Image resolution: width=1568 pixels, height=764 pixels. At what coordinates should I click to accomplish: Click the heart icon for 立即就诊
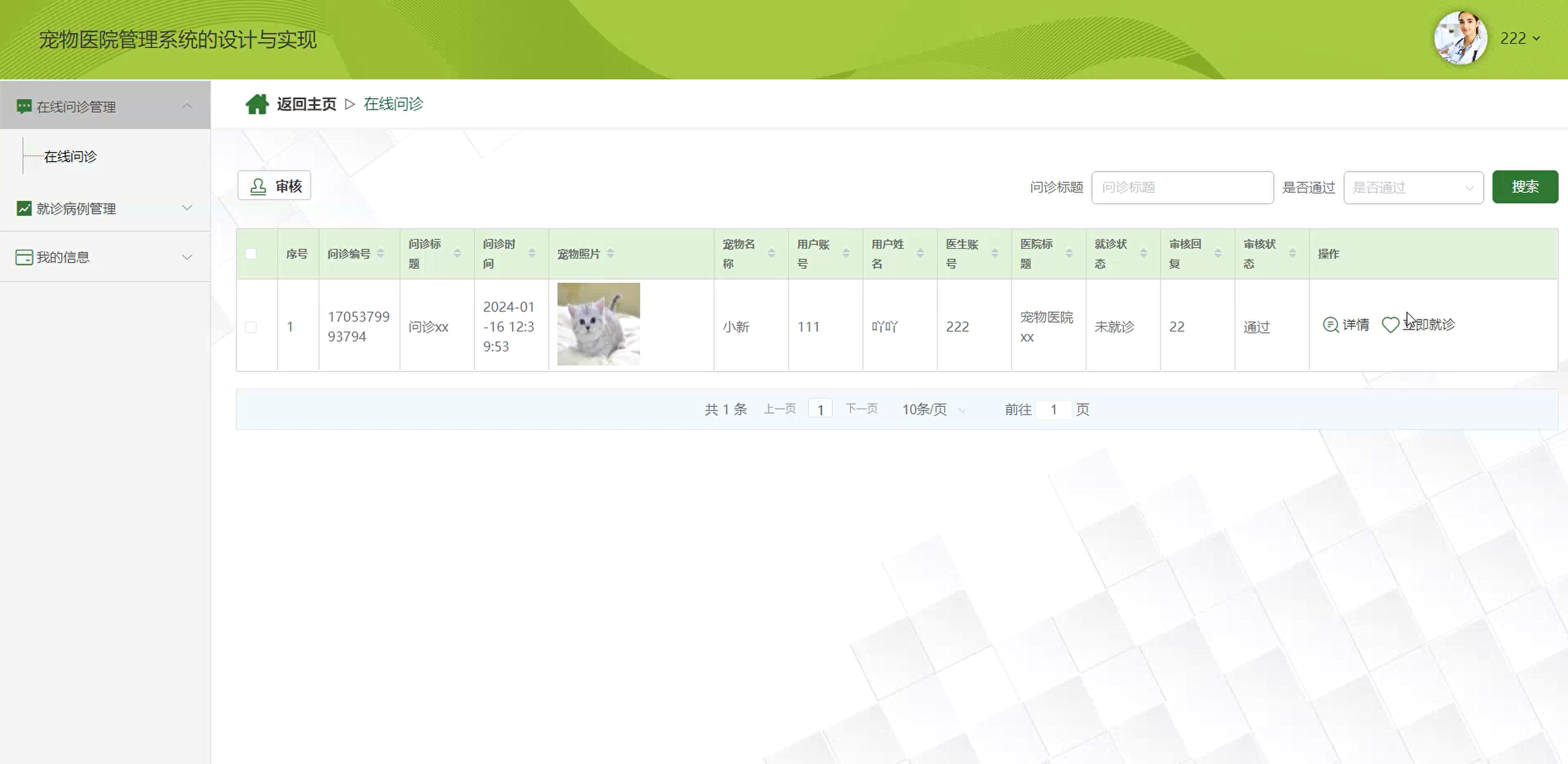tap(1391, 325)
